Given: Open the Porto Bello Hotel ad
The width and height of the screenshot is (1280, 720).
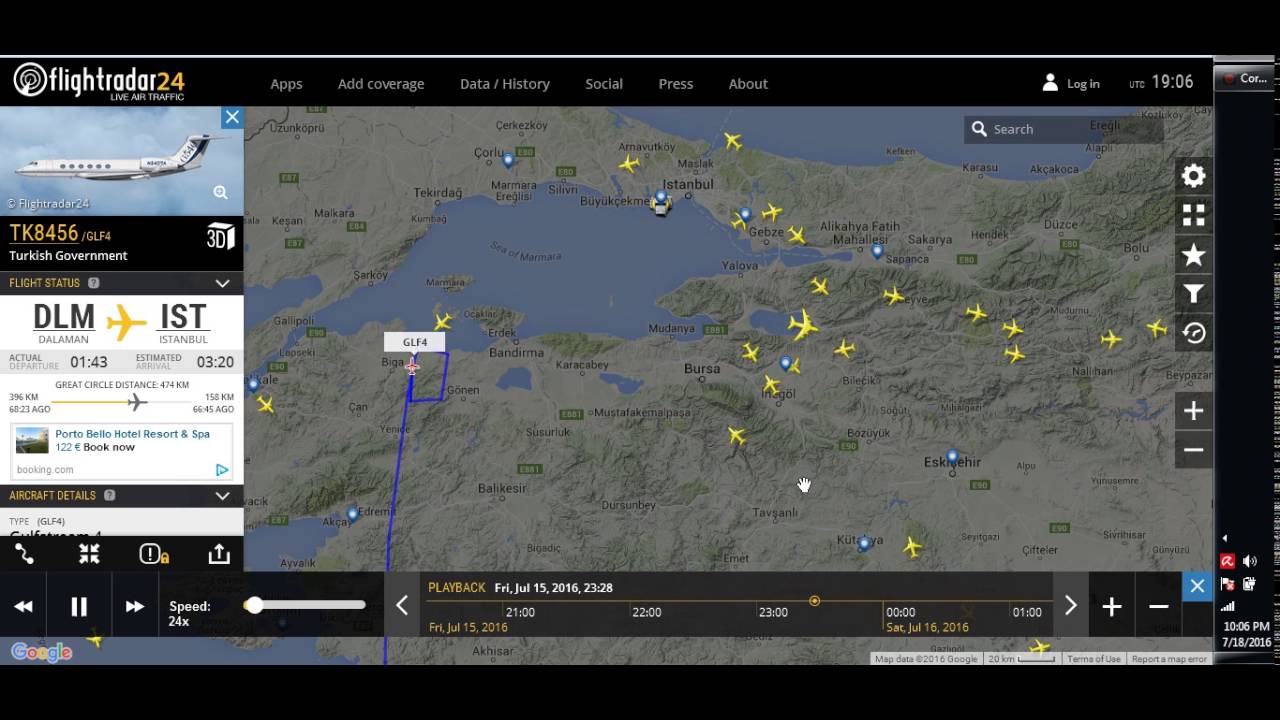Looking at the screenshot, I should click(x=121, y=451).
